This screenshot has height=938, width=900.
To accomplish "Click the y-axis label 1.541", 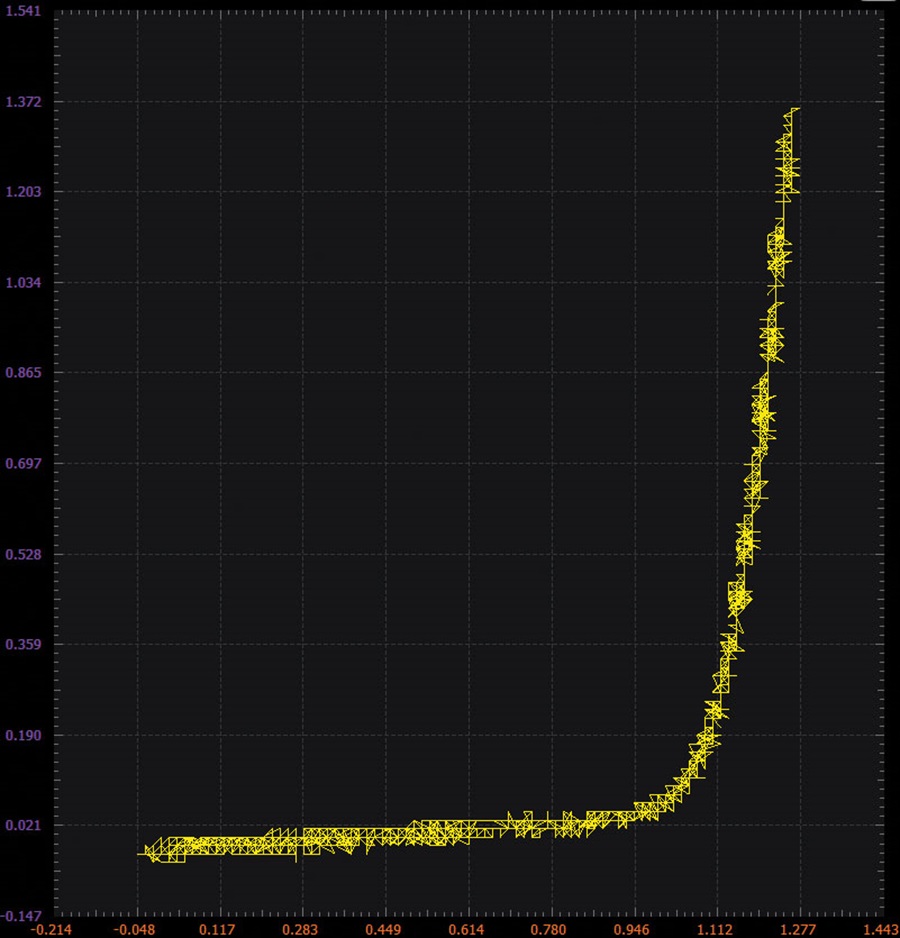I will pyautogui.click(x=23, y=11).
